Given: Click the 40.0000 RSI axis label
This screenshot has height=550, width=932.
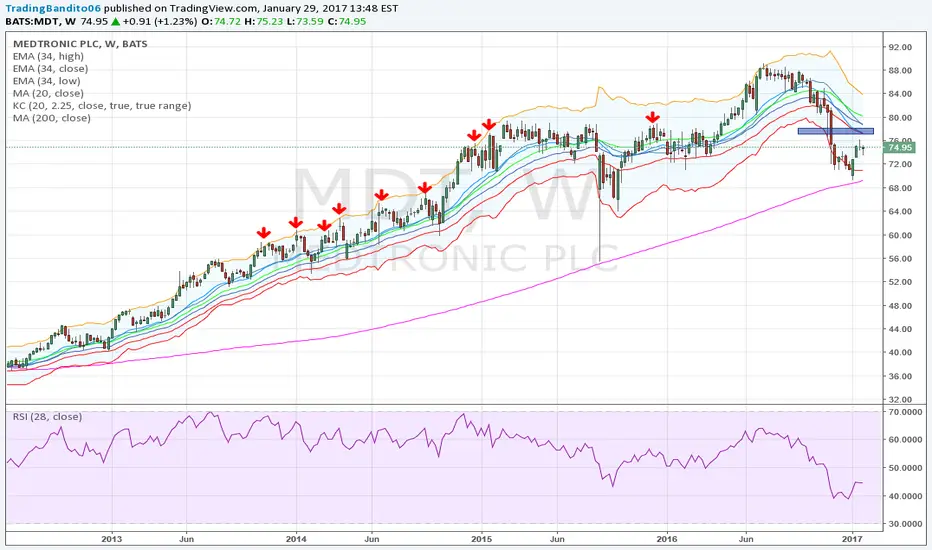Looking at the screenshot, I should tap(906, 496).
